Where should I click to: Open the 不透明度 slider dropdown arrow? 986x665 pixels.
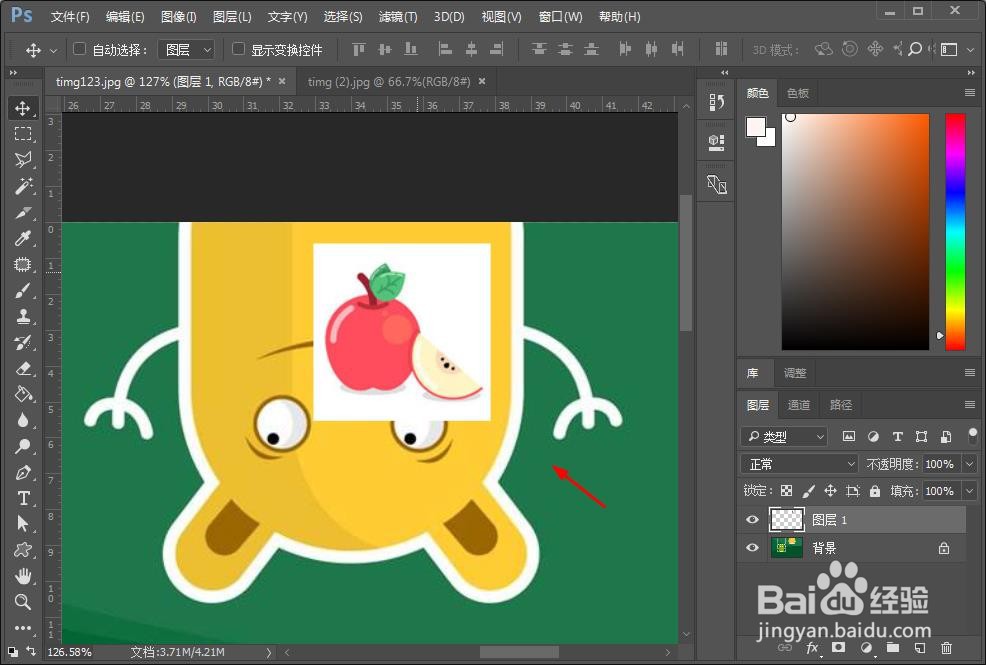click(970, 464)
